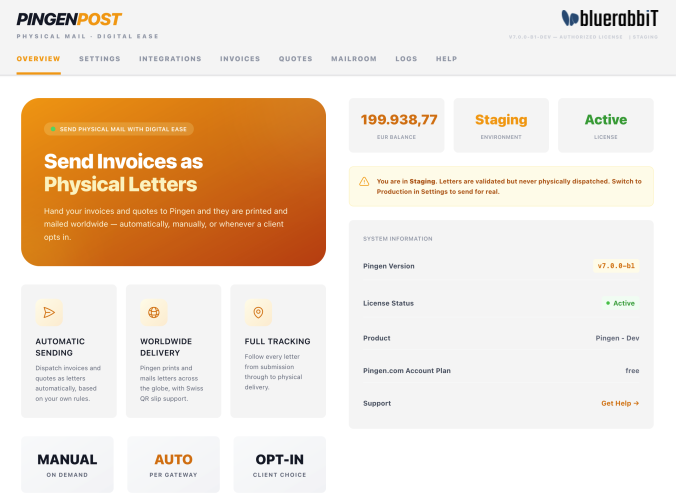Open the Invoices tab
The image size is (676, 502).
(x=240, y=59)
